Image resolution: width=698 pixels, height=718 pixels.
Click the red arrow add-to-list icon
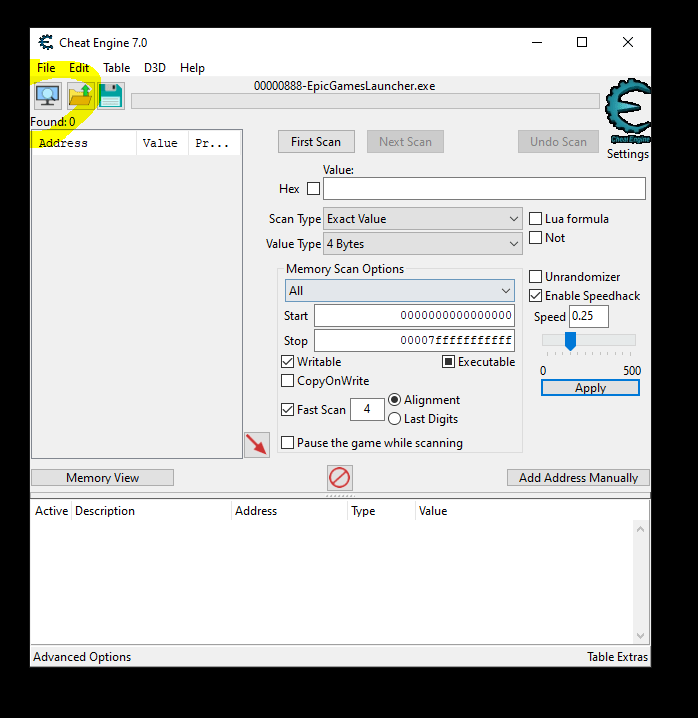(257, 445)
